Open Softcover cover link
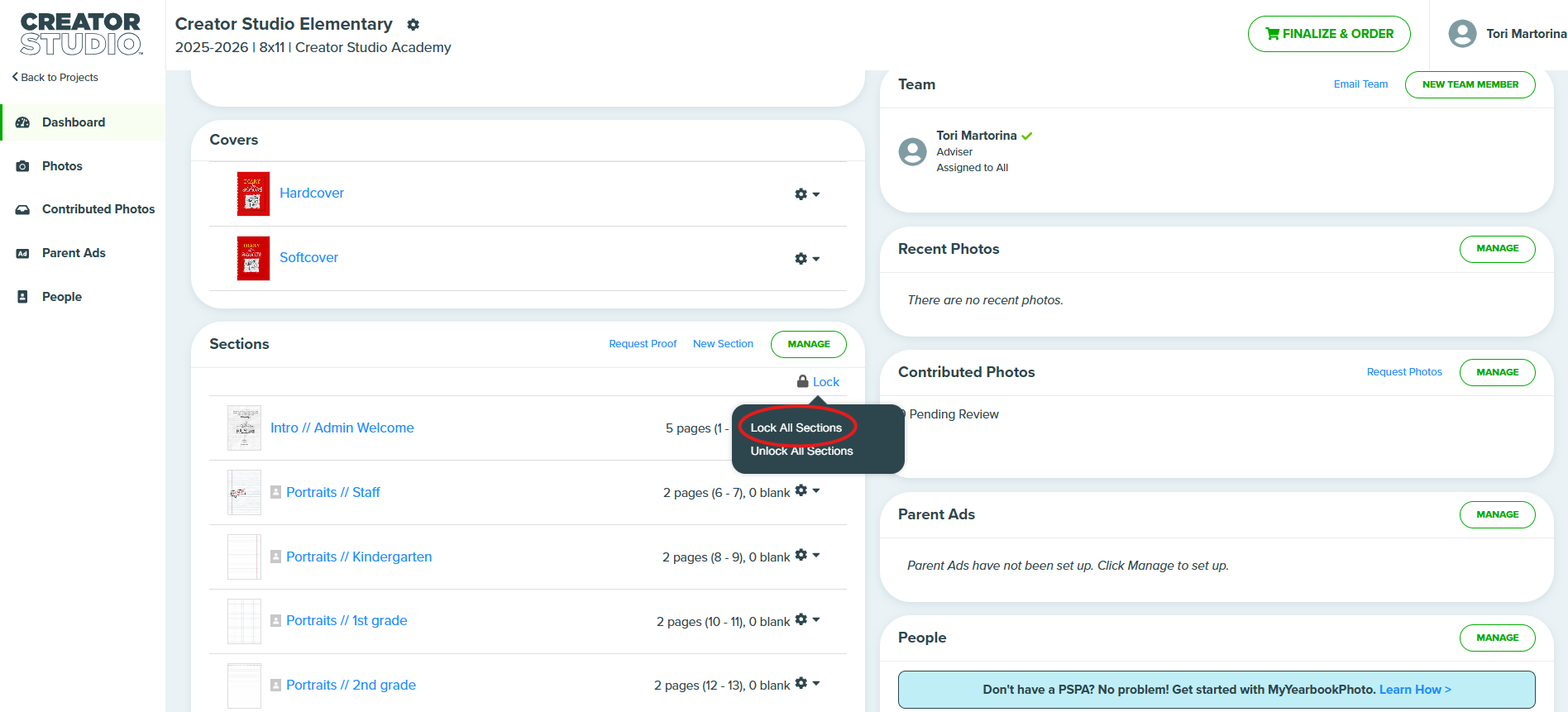Screen dimensions: 1568x712 (x=308, y=257)
